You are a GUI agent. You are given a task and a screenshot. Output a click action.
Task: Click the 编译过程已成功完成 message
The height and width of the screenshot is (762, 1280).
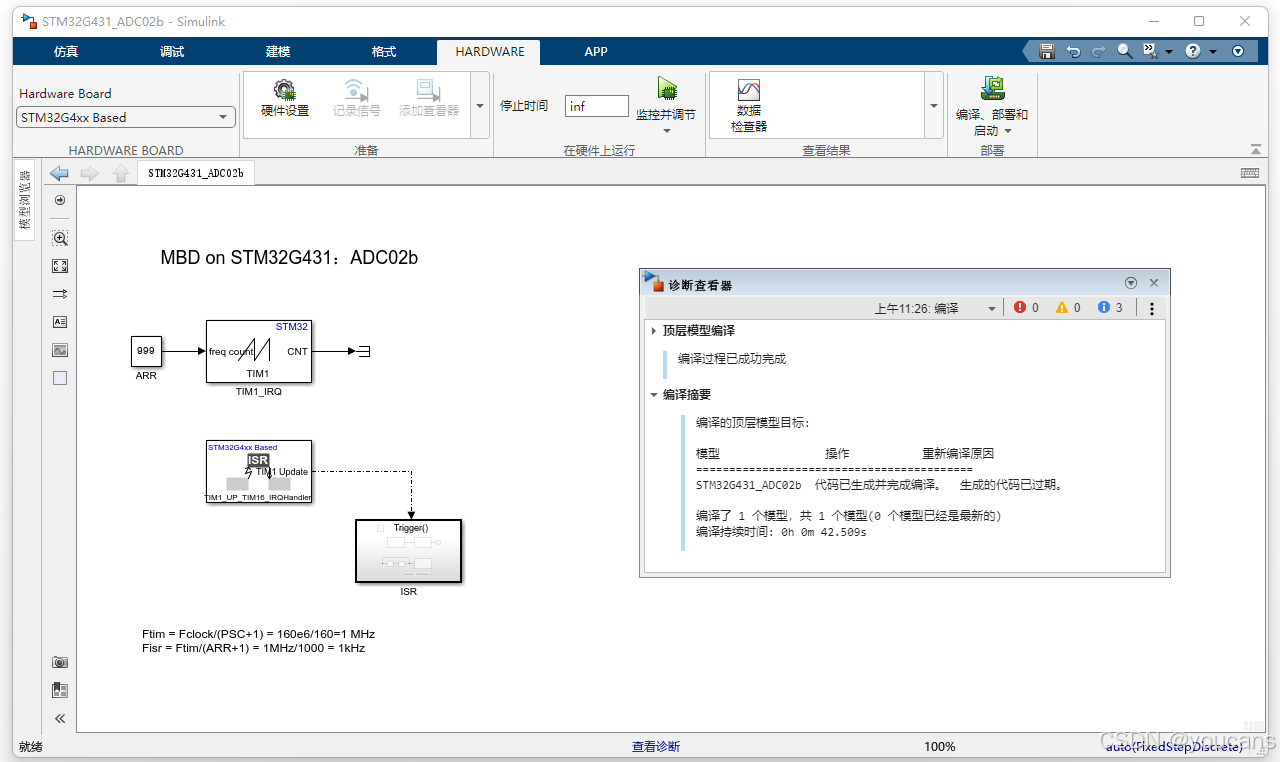point(732,359)
